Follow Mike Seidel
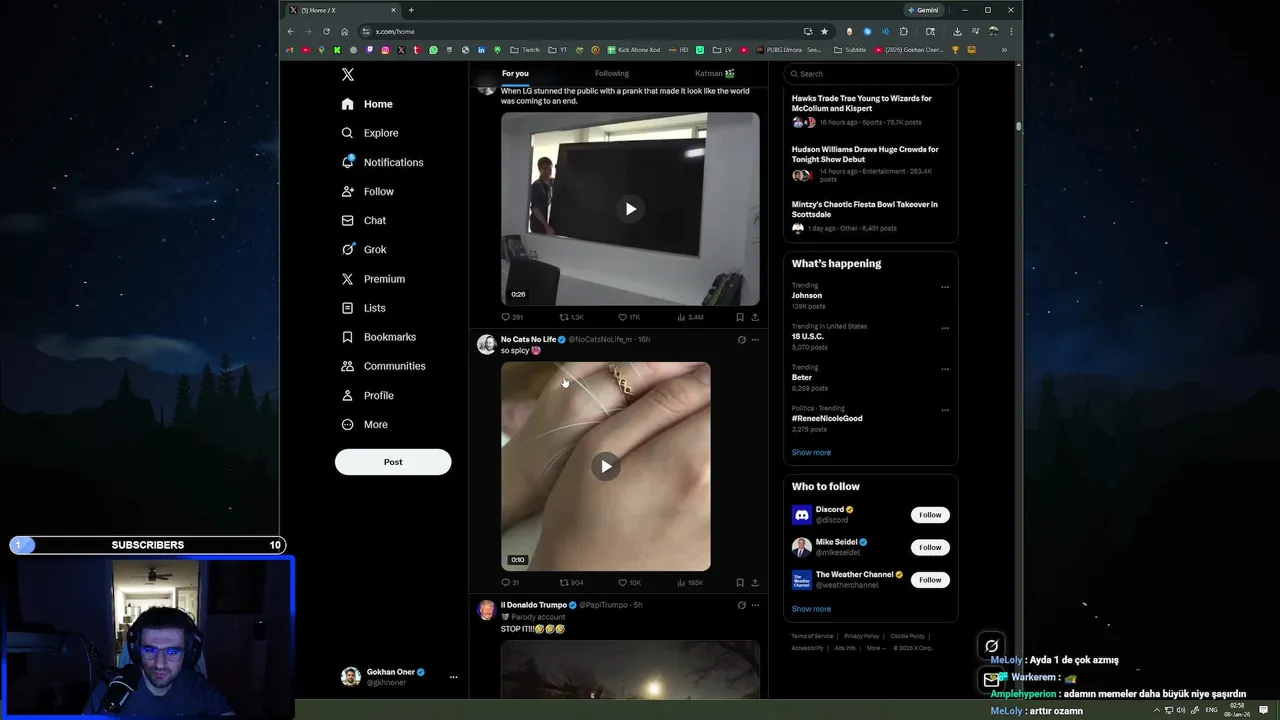The width and height of the screenshot is (1280, 720). coord(930,547)
